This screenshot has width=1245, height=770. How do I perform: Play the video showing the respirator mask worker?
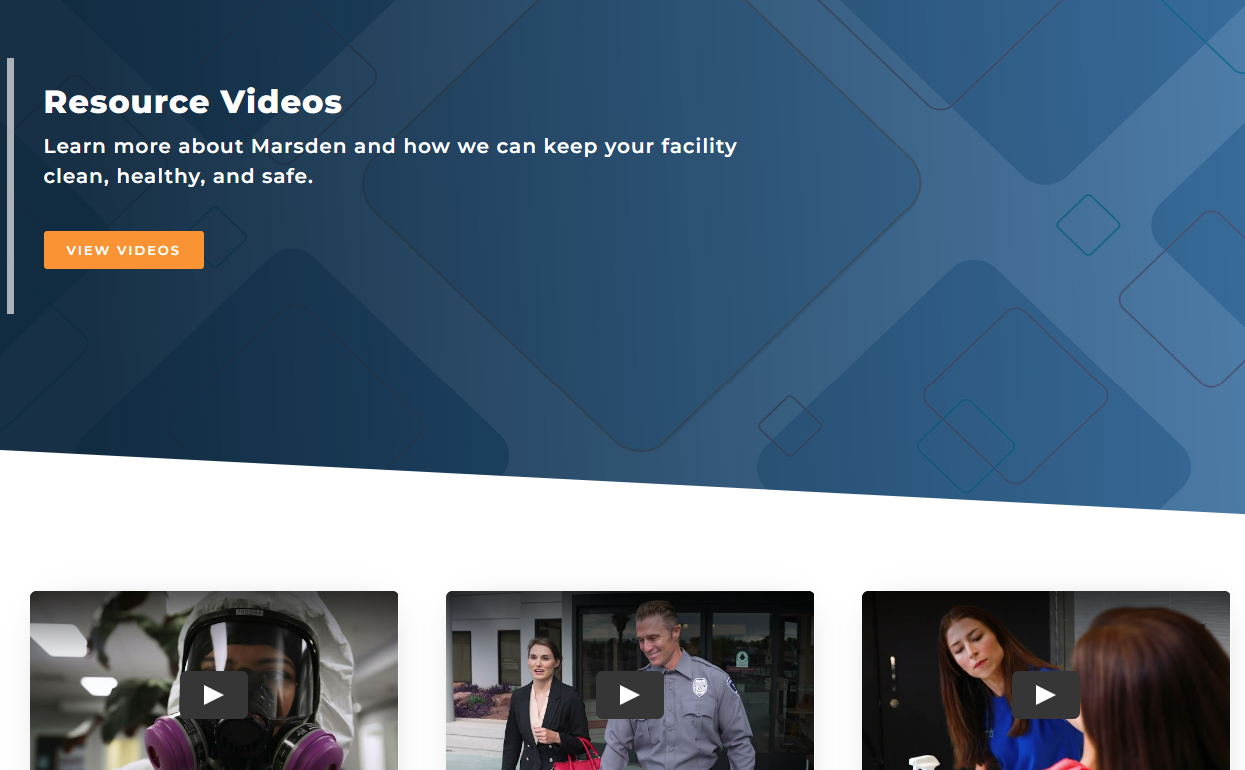tap(214, 695)
